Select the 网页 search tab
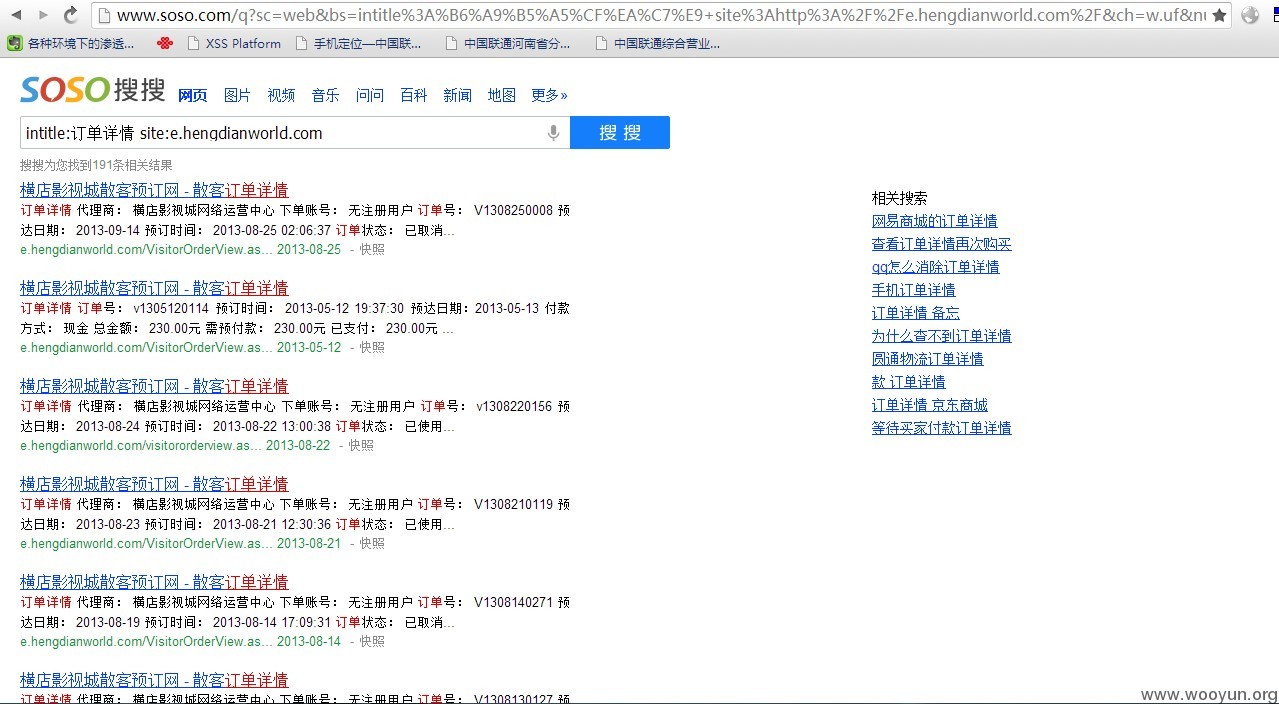1279x704 pixels. point(192,95)
